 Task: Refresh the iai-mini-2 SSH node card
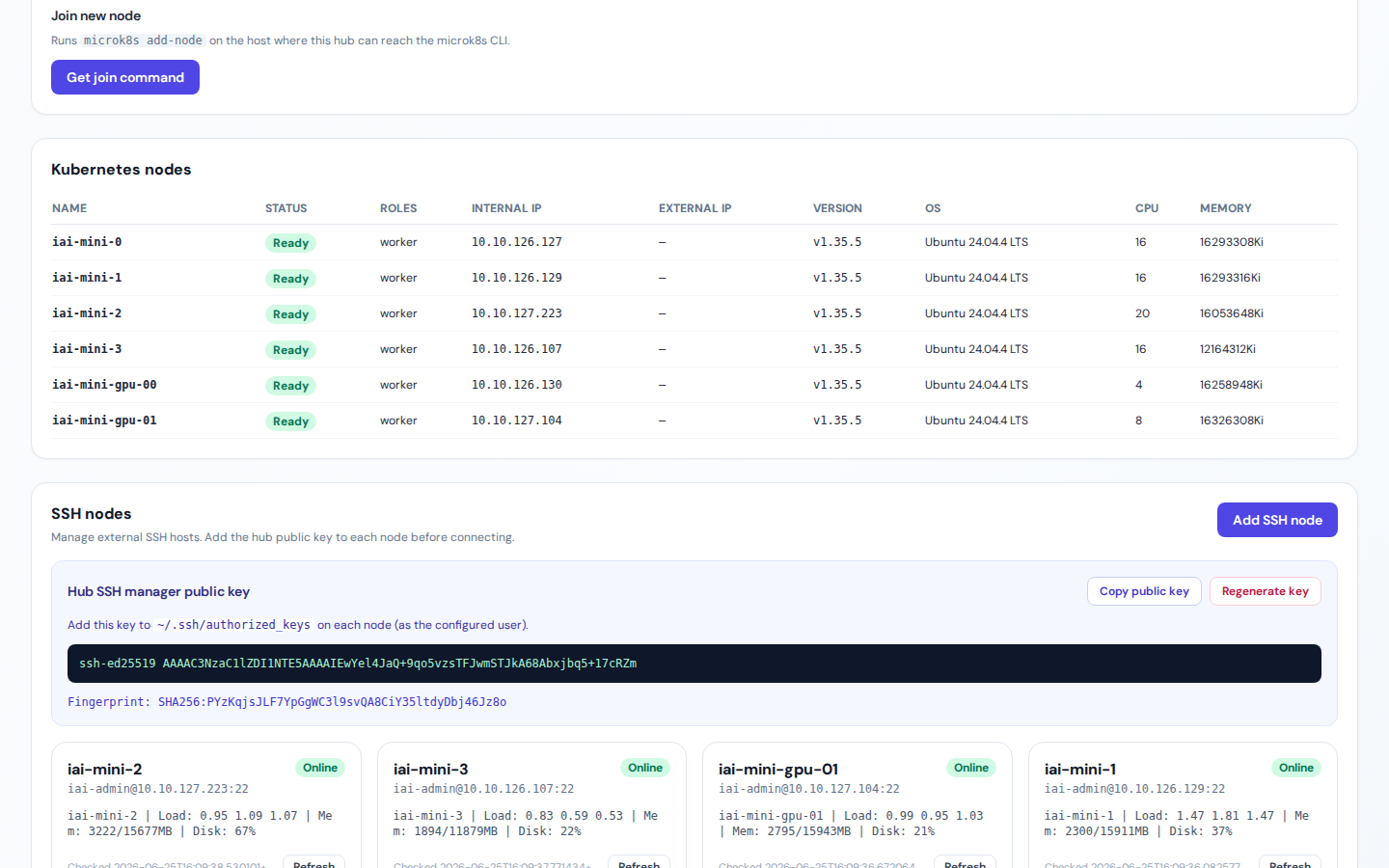pos(313,861)
